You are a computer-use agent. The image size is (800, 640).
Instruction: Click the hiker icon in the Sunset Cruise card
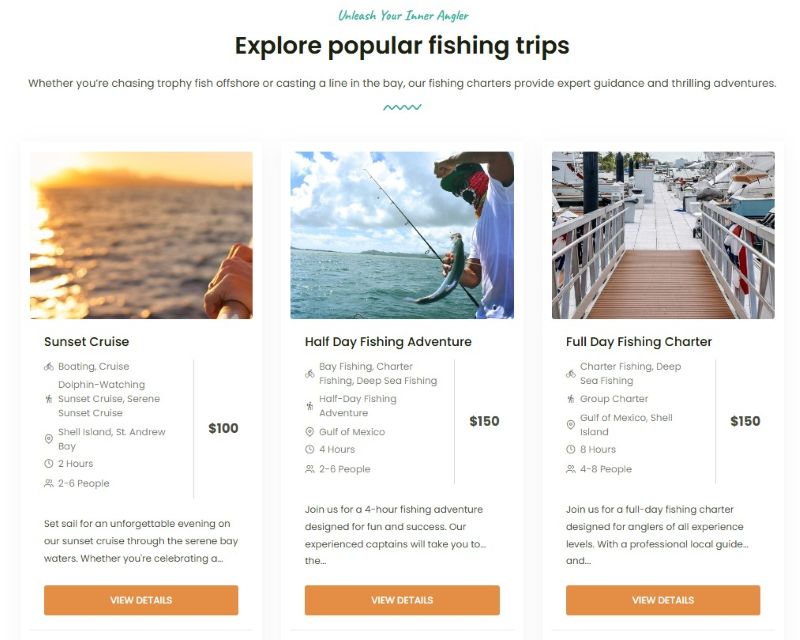(49, 399)
